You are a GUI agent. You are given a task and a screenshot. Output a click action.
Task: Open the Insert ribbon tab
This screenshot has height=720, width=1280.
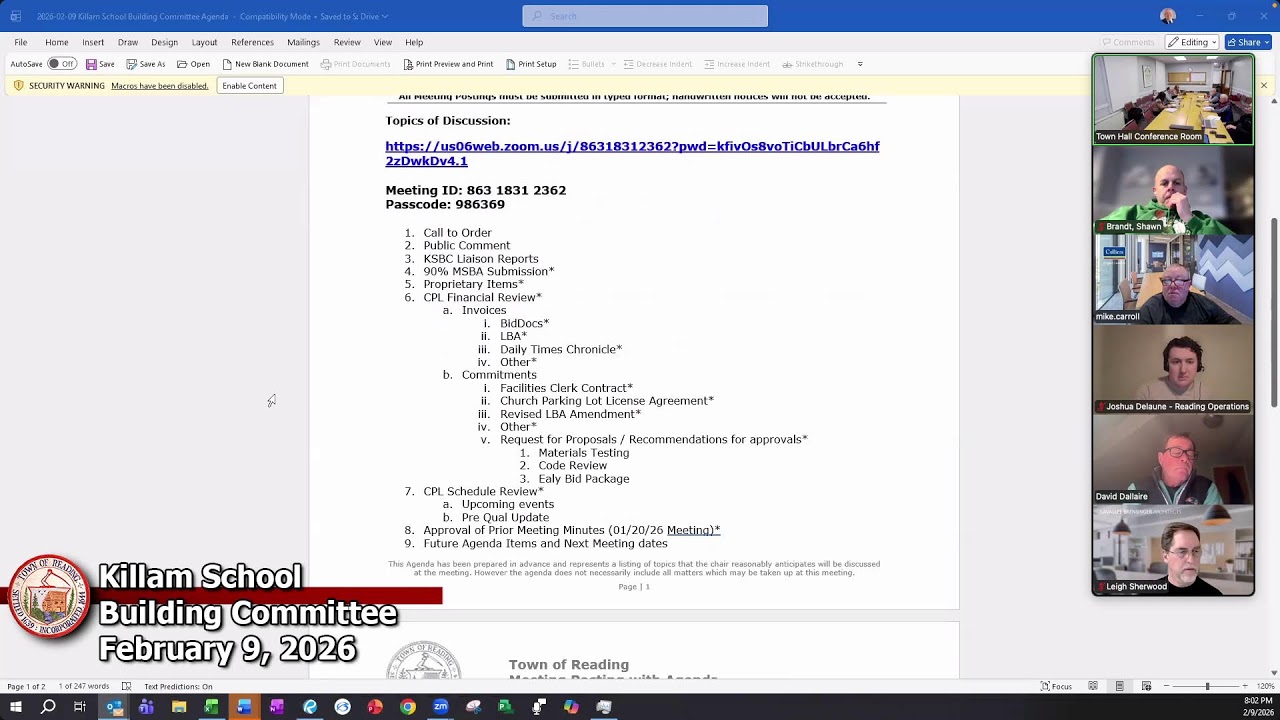click(x=93, y=42)
